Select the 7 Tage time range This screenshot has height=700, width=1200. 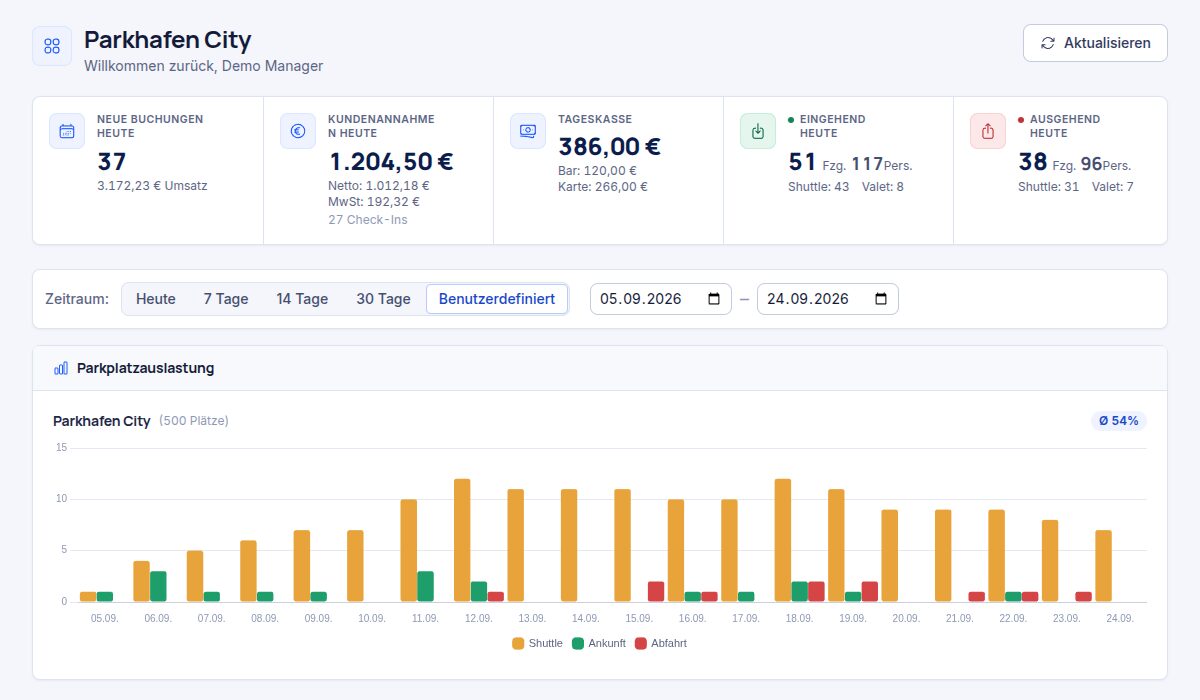tap(226, 299)
